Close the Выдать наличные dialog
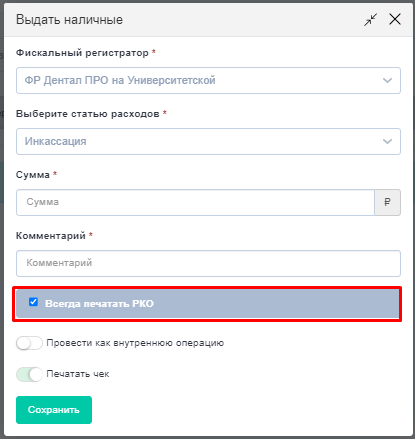 [395, 19]
